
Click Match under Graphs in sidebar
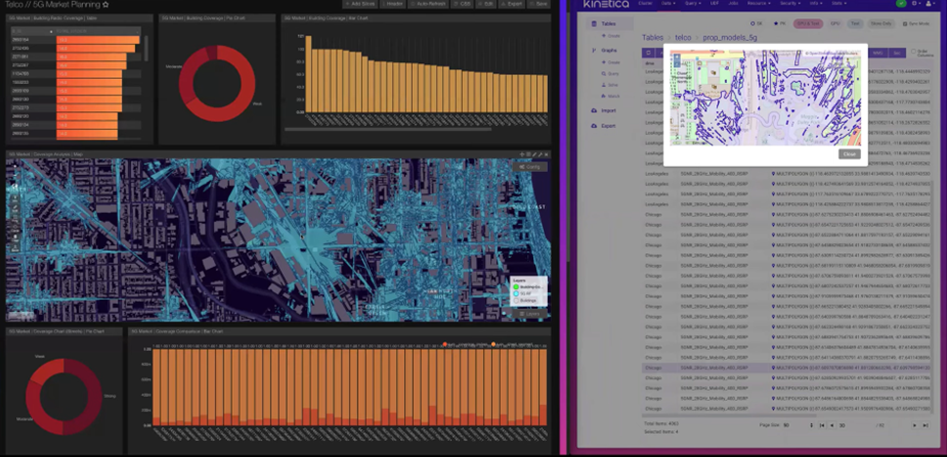click(x=609, y=96)
